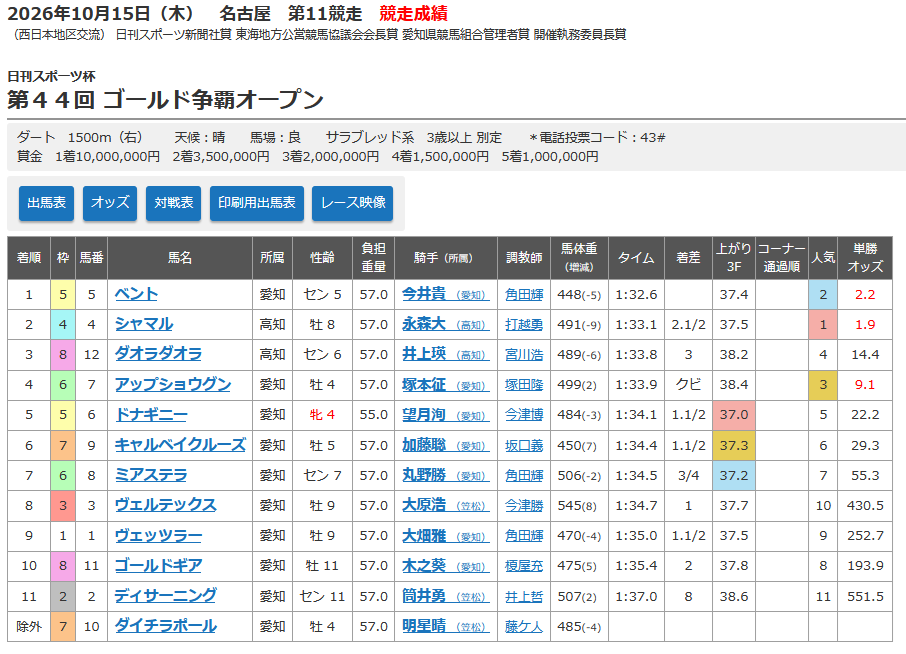This screenshot has width=906, height=654.
Task: Click highlighted 上がり3F value 37.0
Action: coord(734,415)
